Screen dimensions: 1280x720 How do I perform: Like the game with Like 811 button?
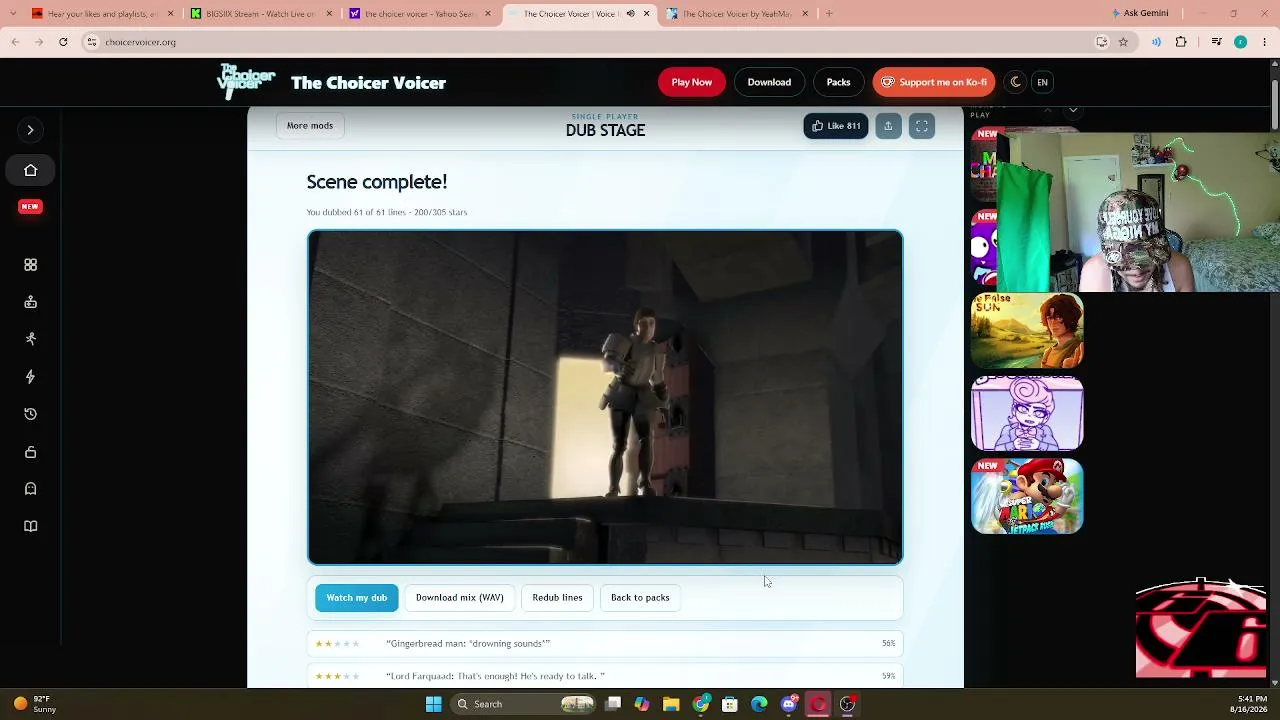pyautogui.click(x=836, y=126)
